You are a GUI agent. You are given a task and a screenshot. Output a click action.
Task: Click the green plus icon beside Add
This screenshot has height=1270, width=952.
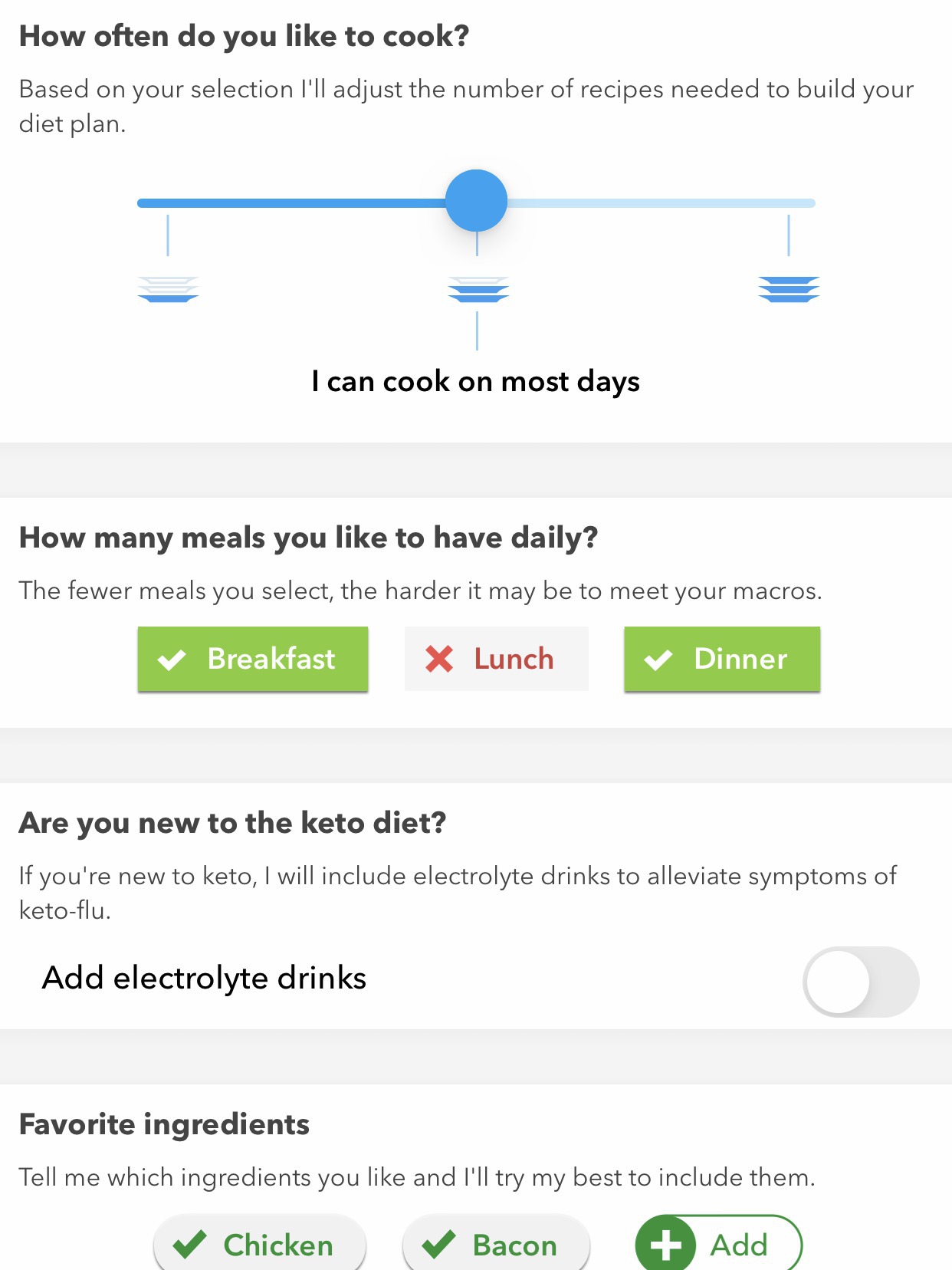click(665, 1245)
